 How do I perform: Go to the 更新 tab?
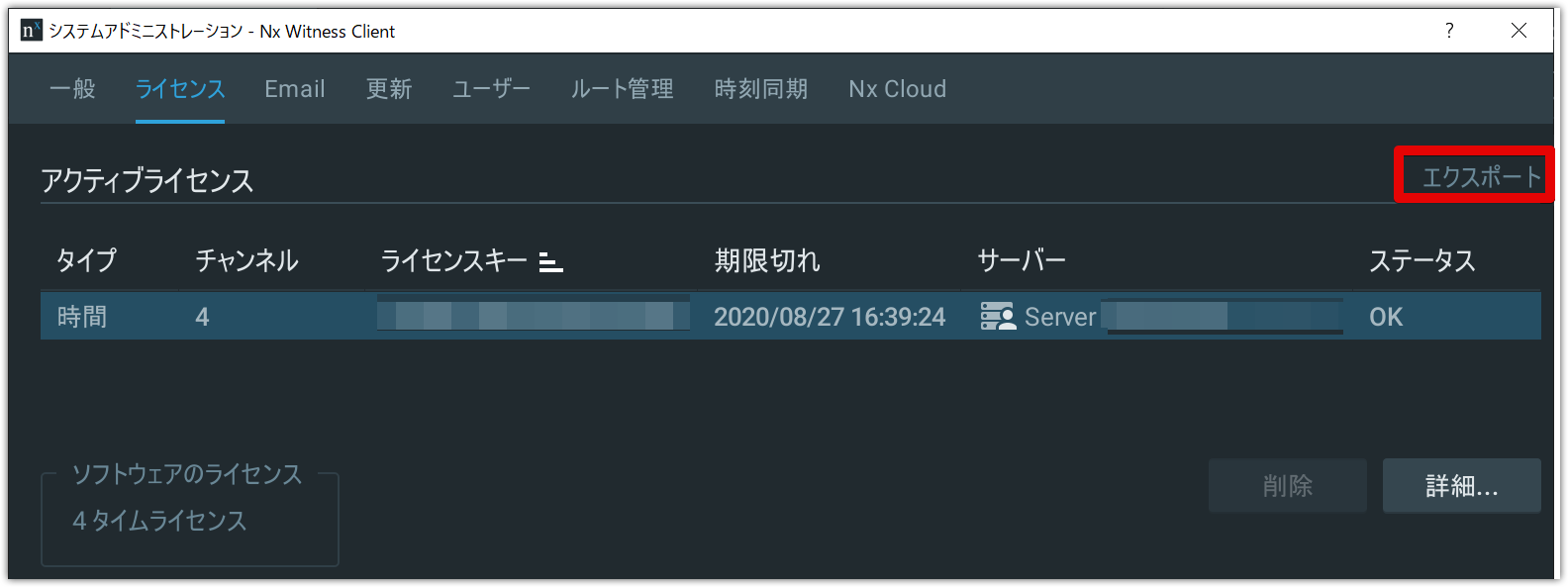point(389,89)
